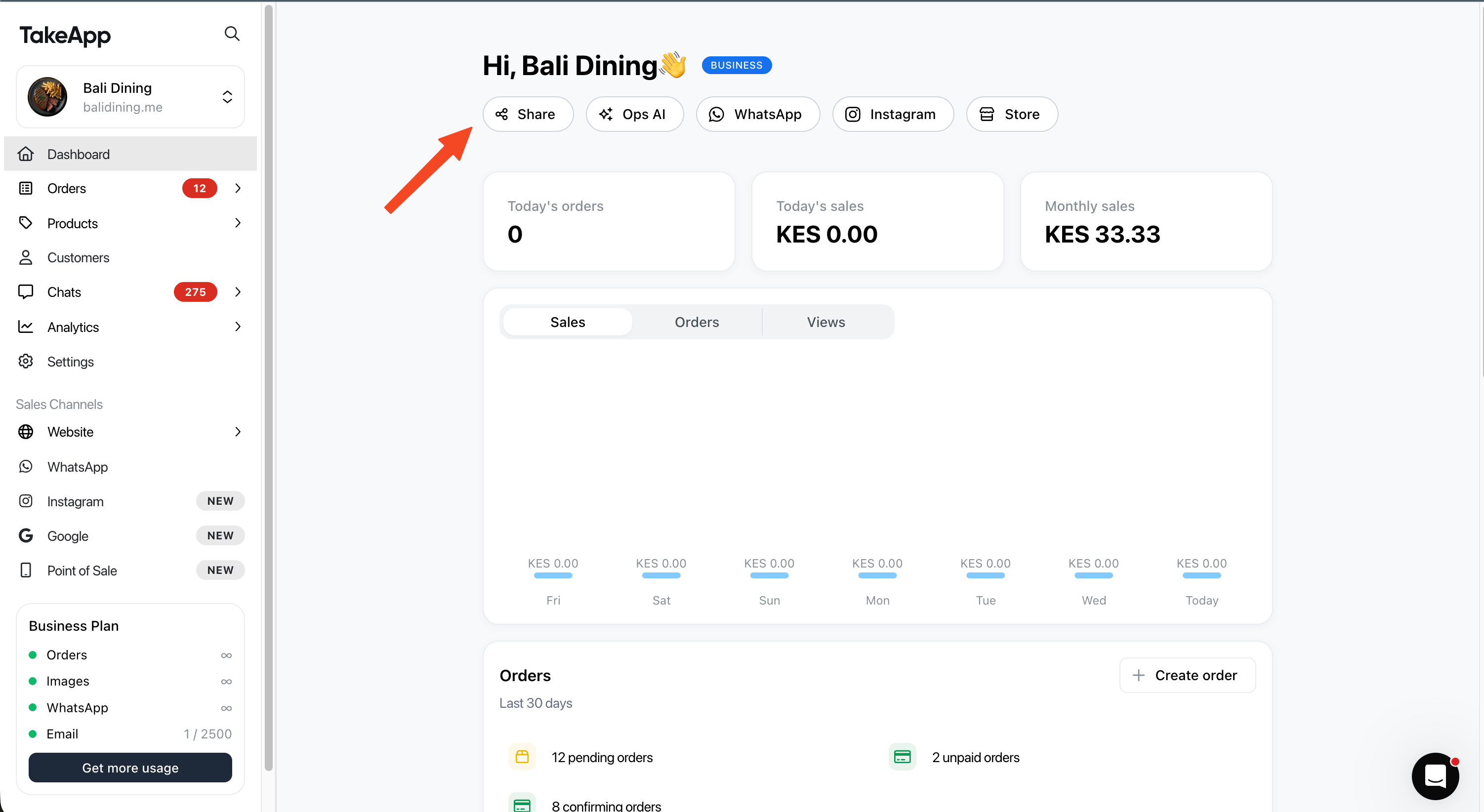The width and height of the screenshot is (1484, 812).
Task: Click the pending orders box icon
Action: 522,757
